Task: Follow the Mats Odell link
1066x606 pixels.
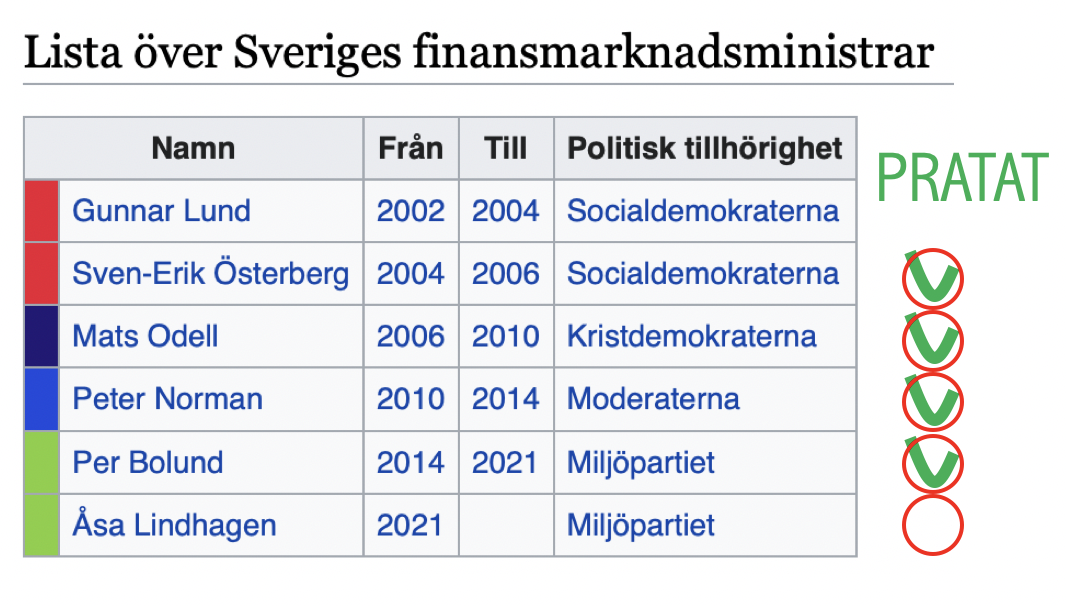Action: pyautogui.click(x=145, y=336)
